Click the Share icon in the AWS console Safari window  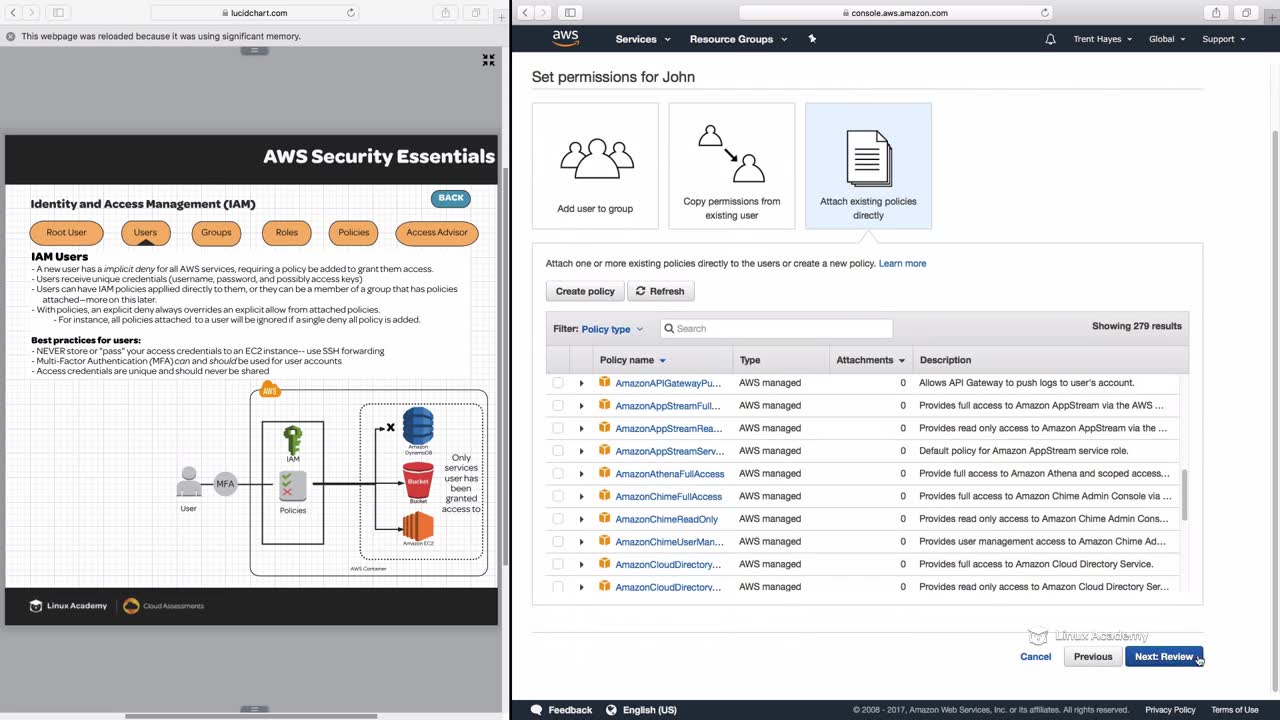tap(1216, 13)
